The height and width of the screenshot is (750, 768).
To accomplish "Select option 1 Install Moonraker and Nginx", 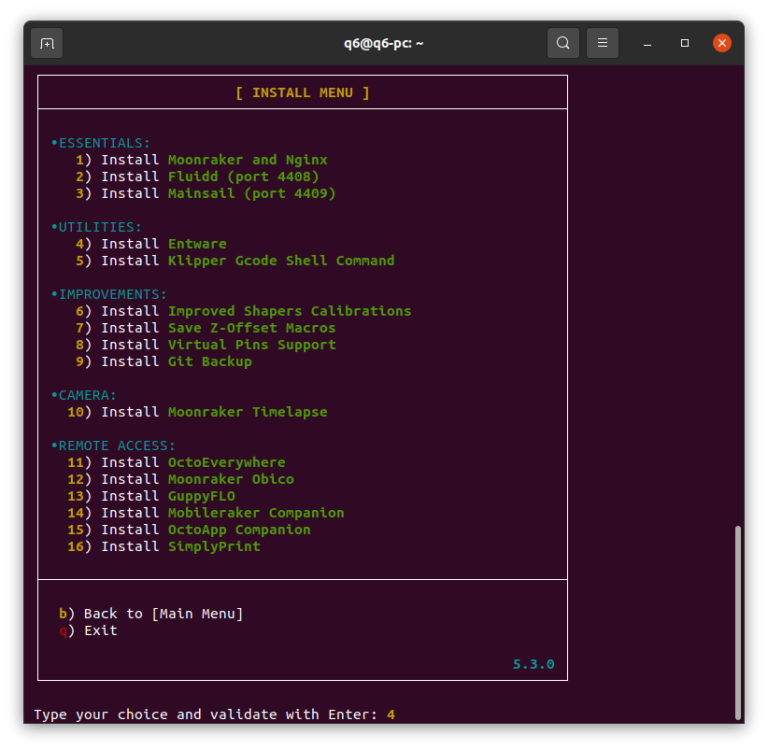I will pos(201,160).
